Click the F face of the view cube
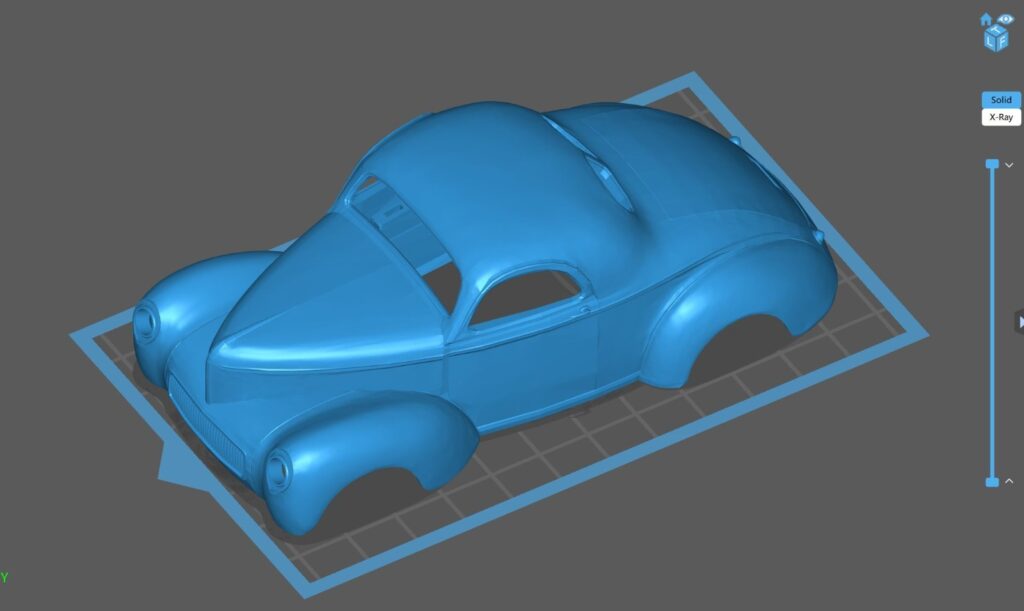This screenshot has height=611, width=1024. (x=1002, y=42)
